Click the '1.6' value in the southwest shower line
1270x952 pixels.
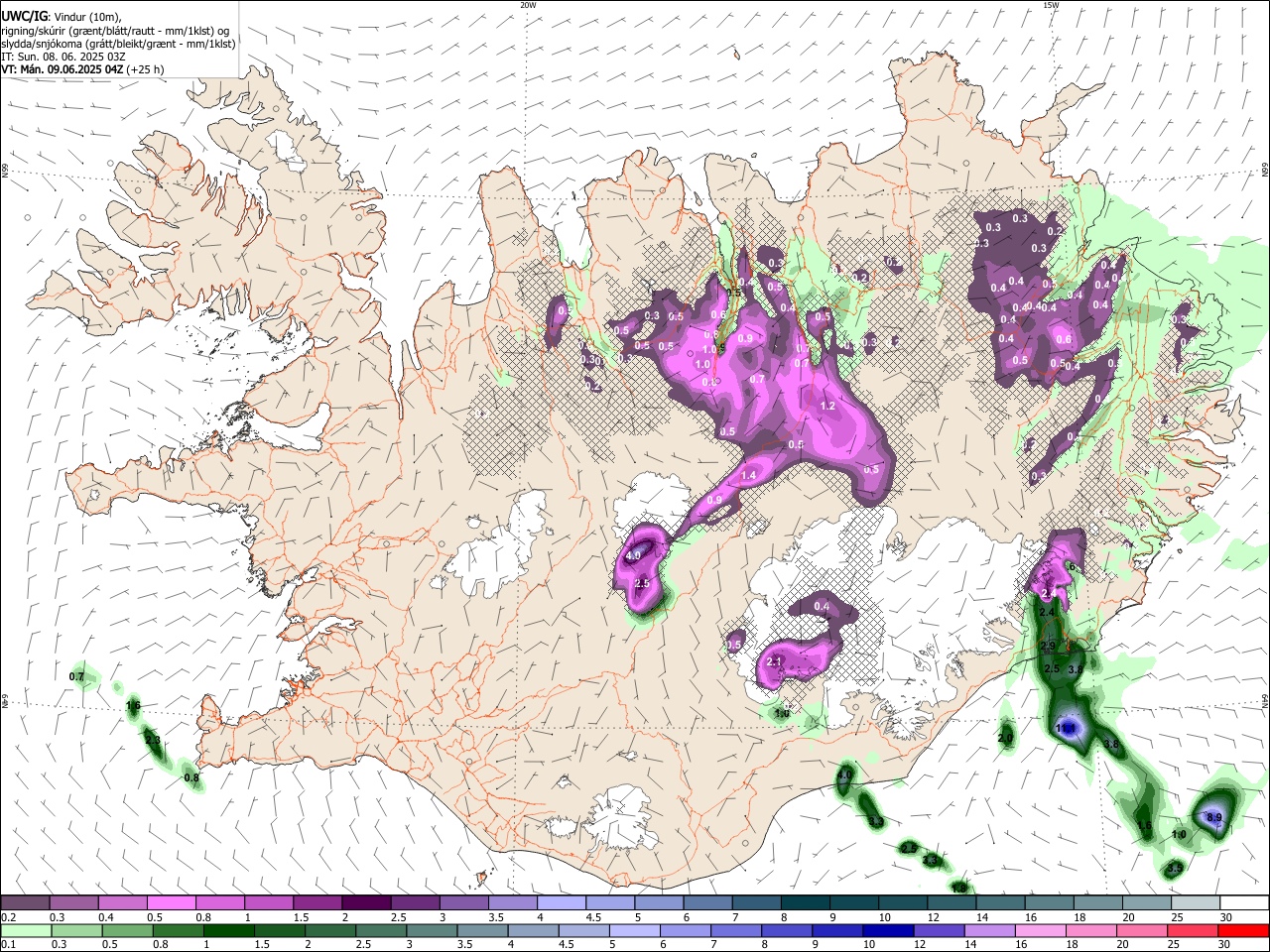pyautogui.click(x=134, y=706)
